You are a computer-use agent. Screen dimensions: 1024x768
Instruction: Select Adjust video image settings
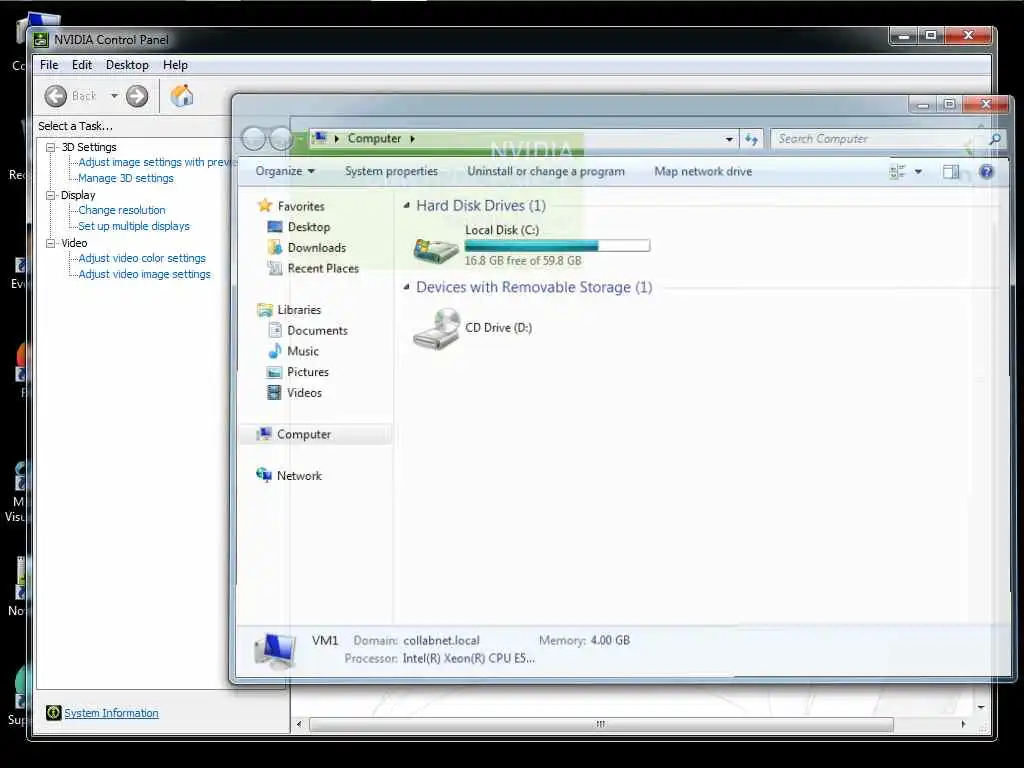pyautogui.click(x=144, y=274)
